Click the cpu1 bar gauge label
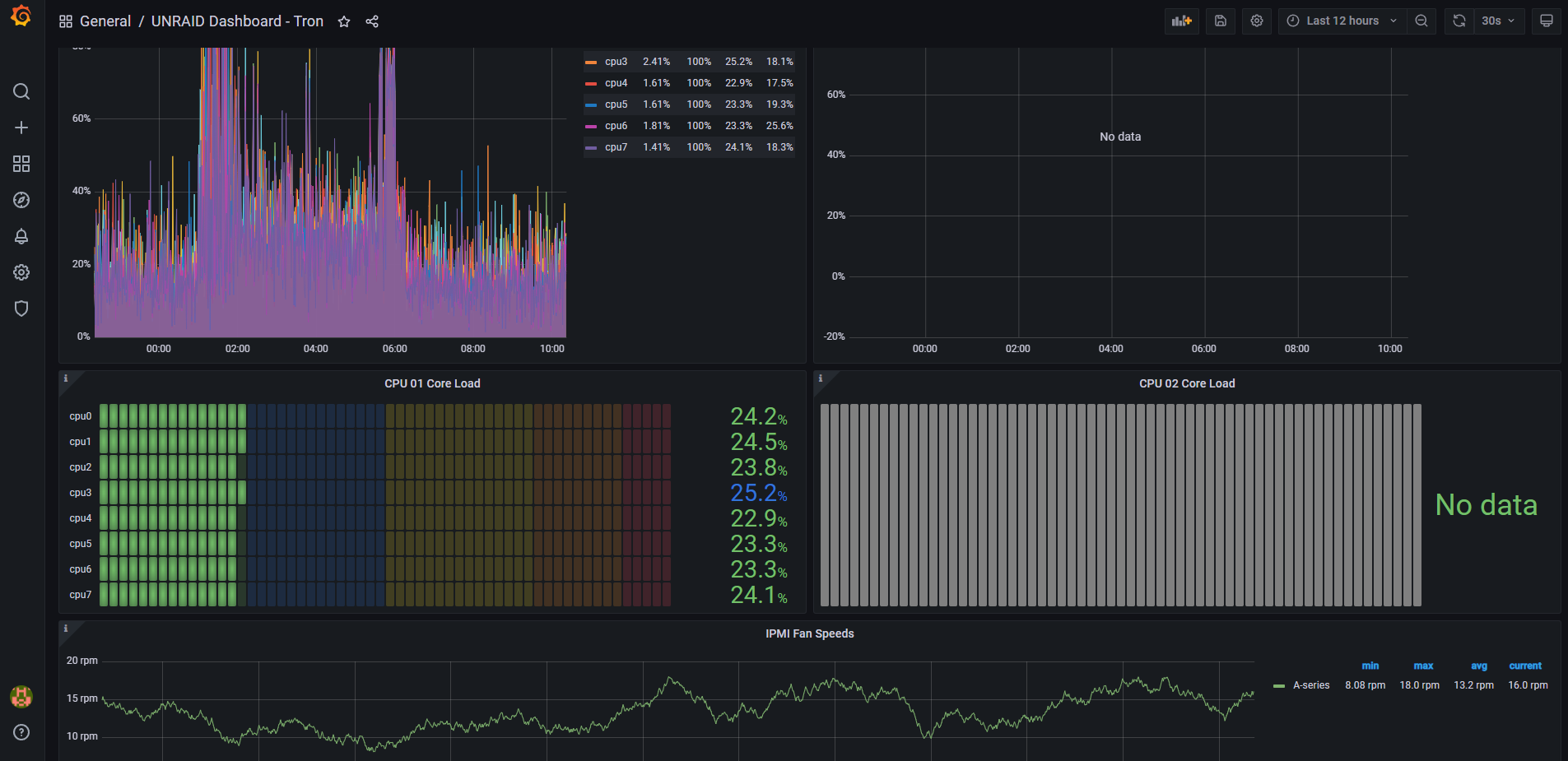Viewport: 1568px width, 761px height. click(x=81, y=442)
